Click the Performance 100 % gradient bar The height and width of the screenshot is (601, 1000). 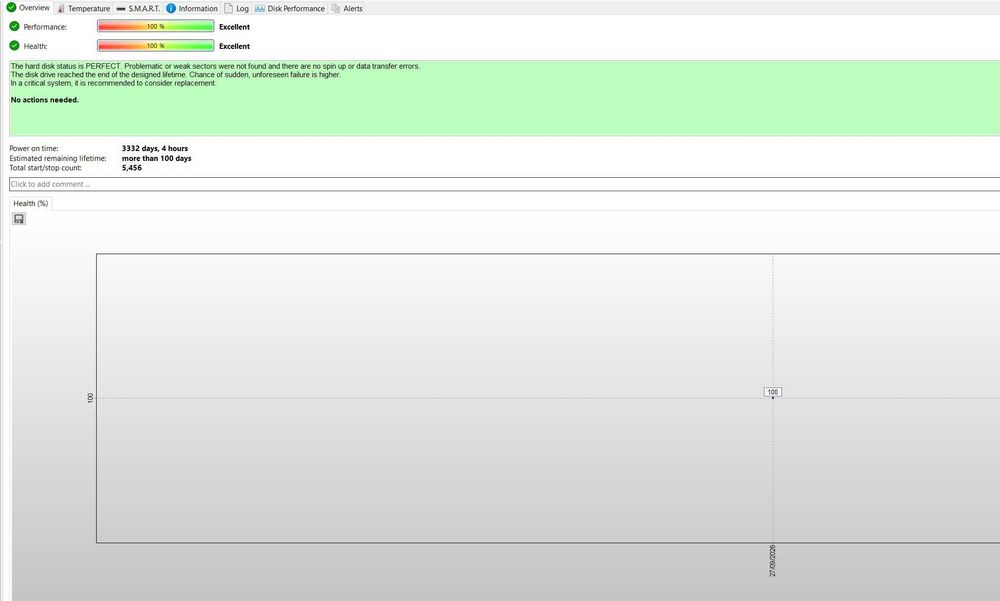pos(156,26)
